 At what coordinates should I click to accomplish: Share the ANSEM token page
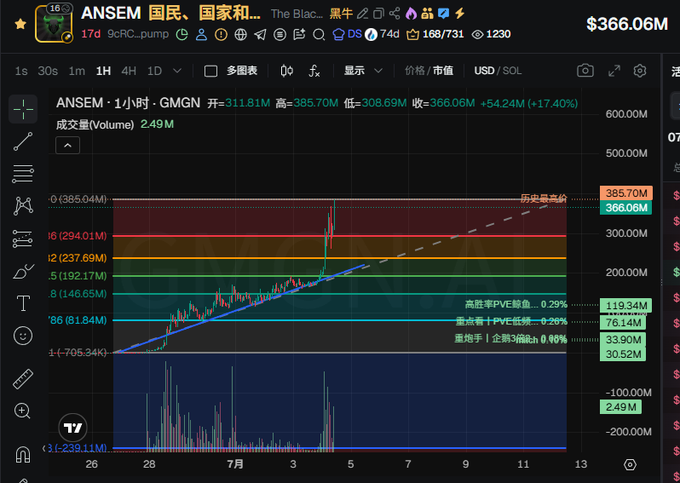pyautogui.click(x=395, y=14)
